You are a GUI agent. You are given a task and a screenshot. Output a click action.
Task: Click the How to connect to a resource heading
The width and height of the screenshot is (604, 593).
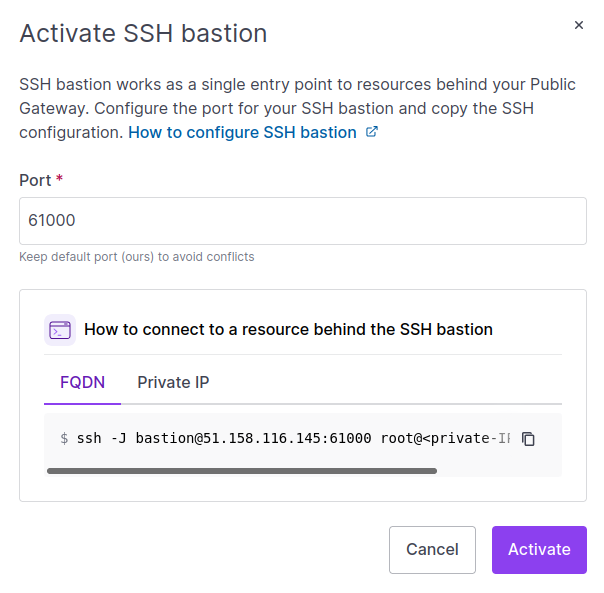(x=288, y=329)
